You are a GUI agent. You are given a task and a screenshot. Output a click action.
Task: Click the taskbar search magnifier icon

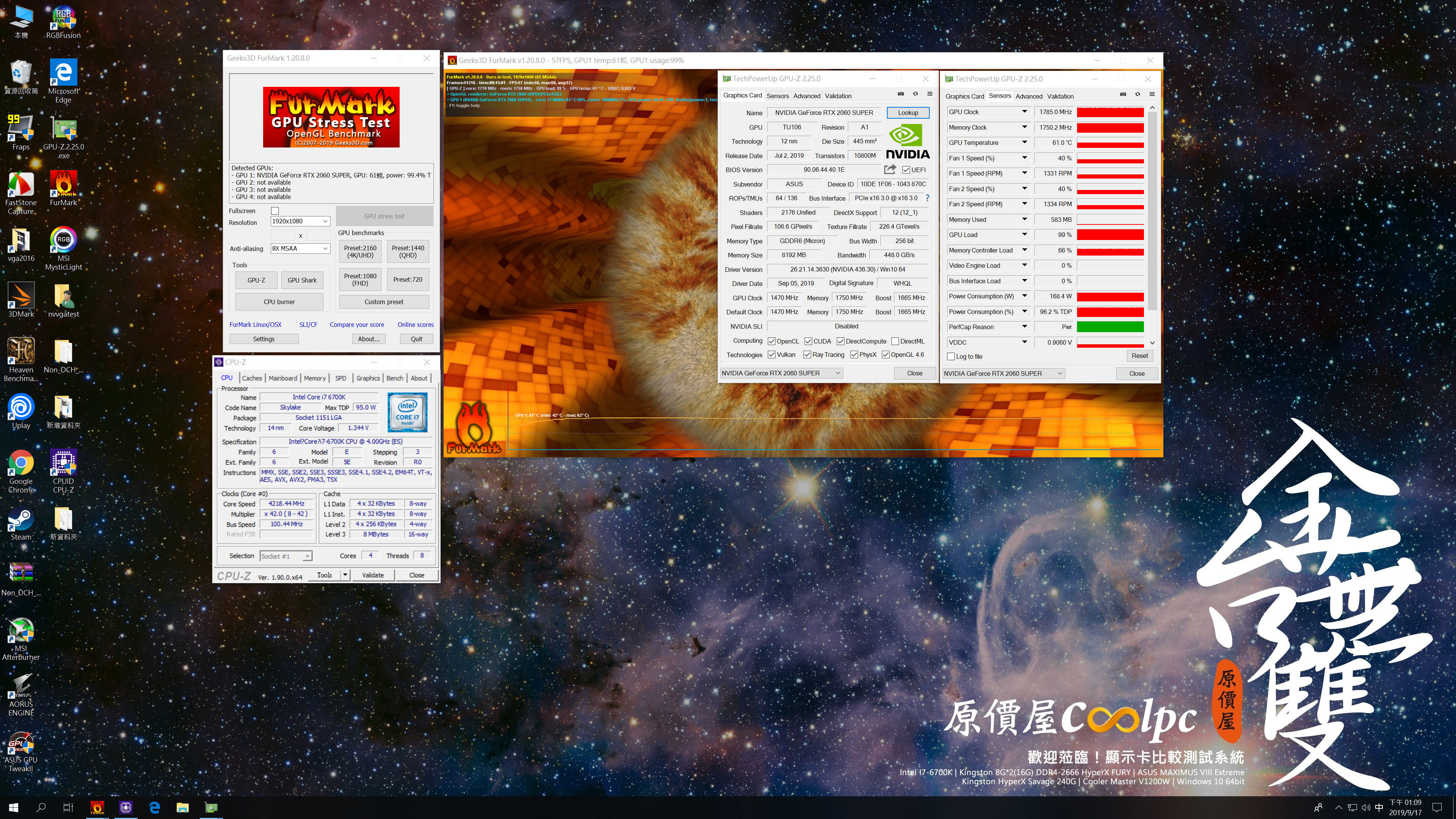click(x=41, y=807)
